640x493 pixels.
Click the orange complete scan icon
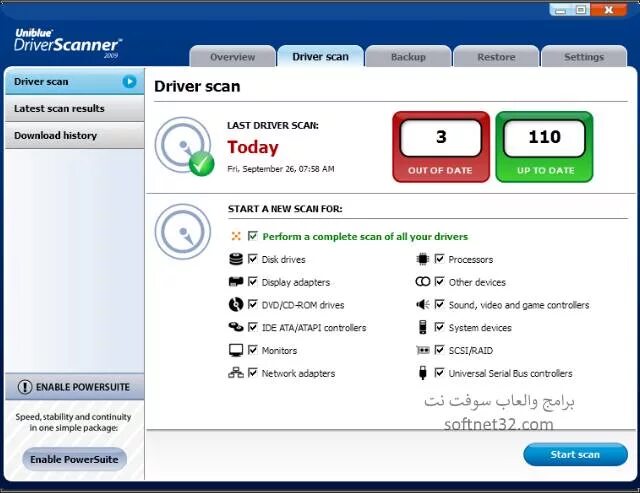pos(236,236)
